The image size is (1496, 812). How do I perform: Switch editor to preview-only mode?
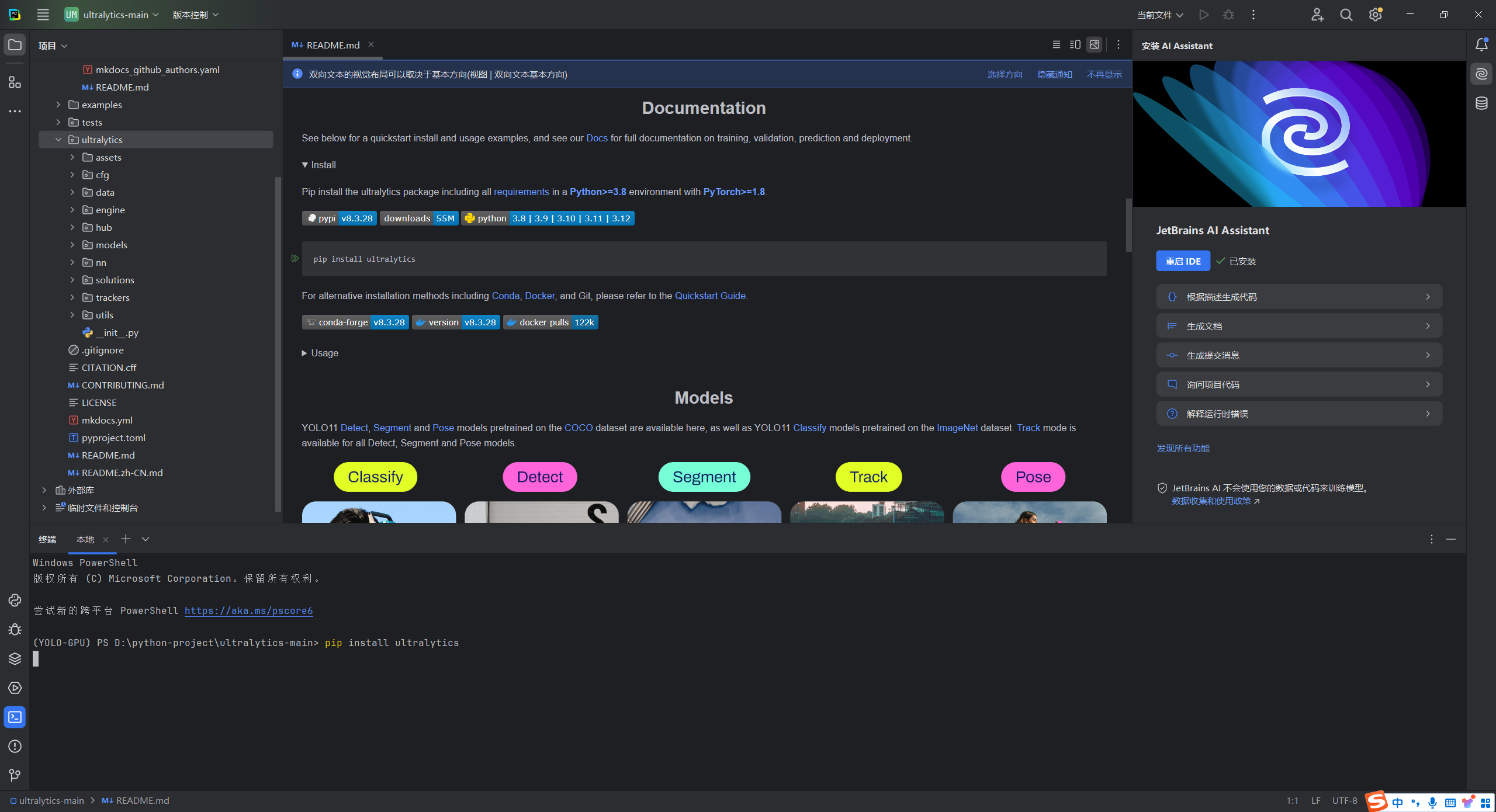[1095, 44]
